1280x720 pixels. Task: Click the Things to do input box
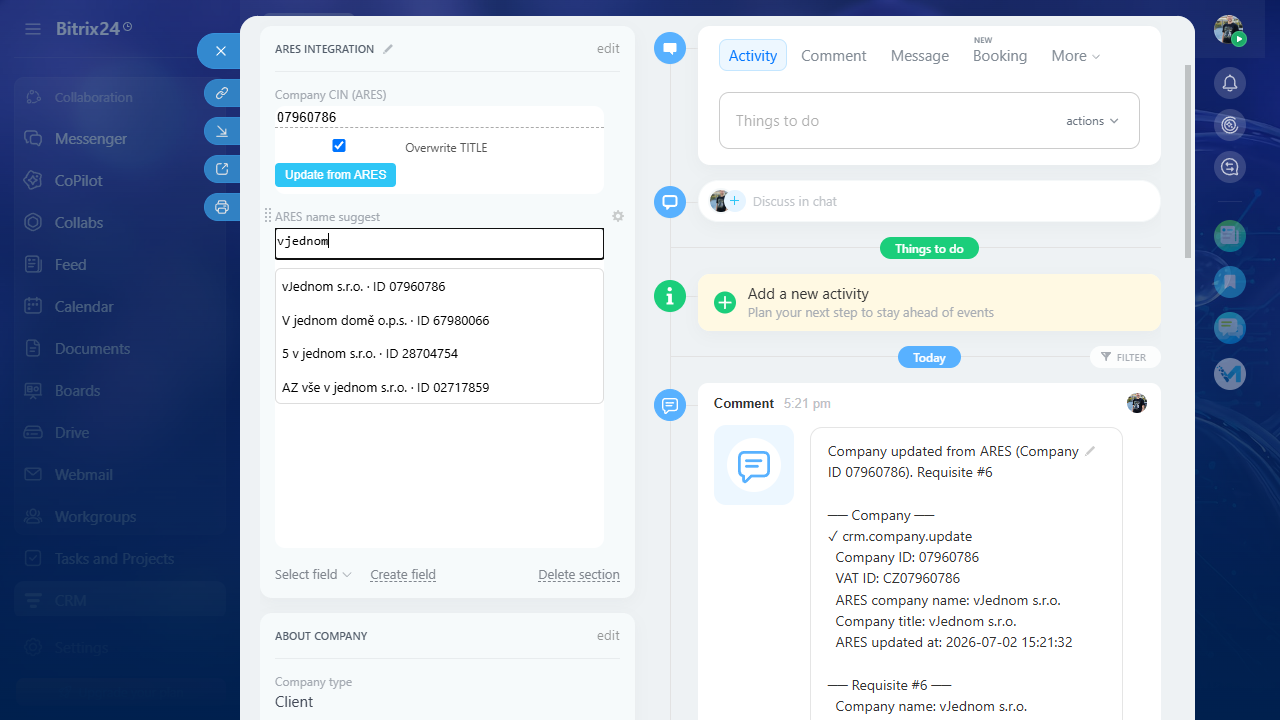coord(929,121)
